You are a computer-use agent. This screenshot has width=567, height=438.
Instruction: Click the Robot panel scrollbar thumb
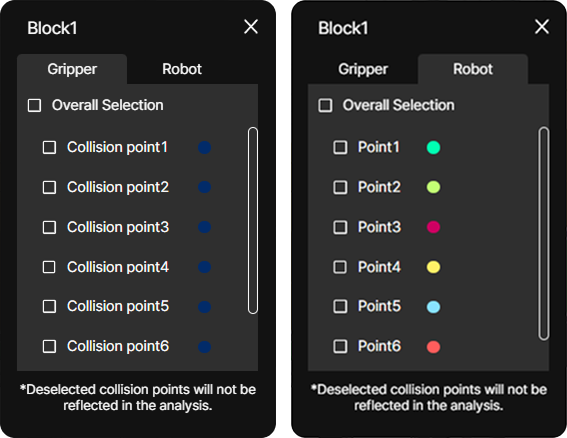point(543,234)
